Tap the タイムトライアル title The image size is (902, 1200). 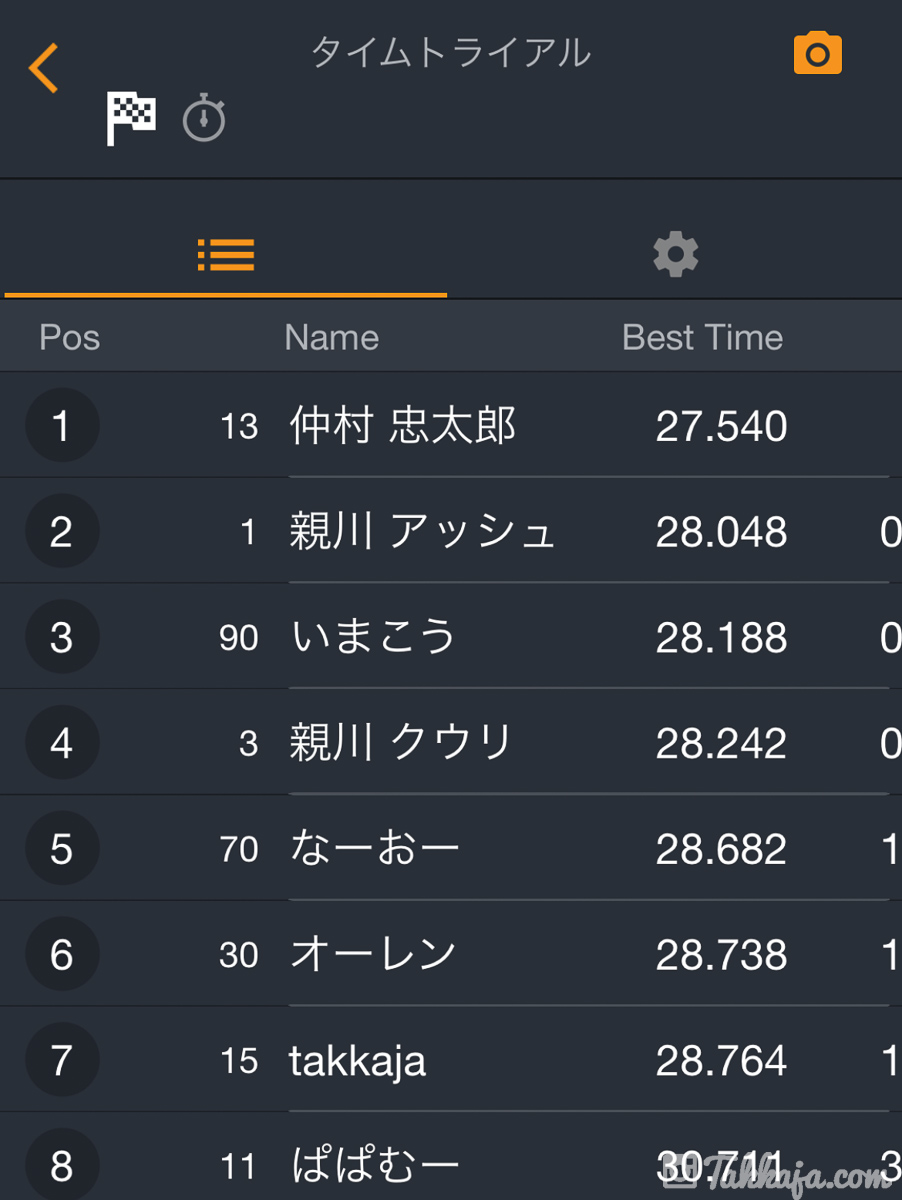click(x=450, y=53)
